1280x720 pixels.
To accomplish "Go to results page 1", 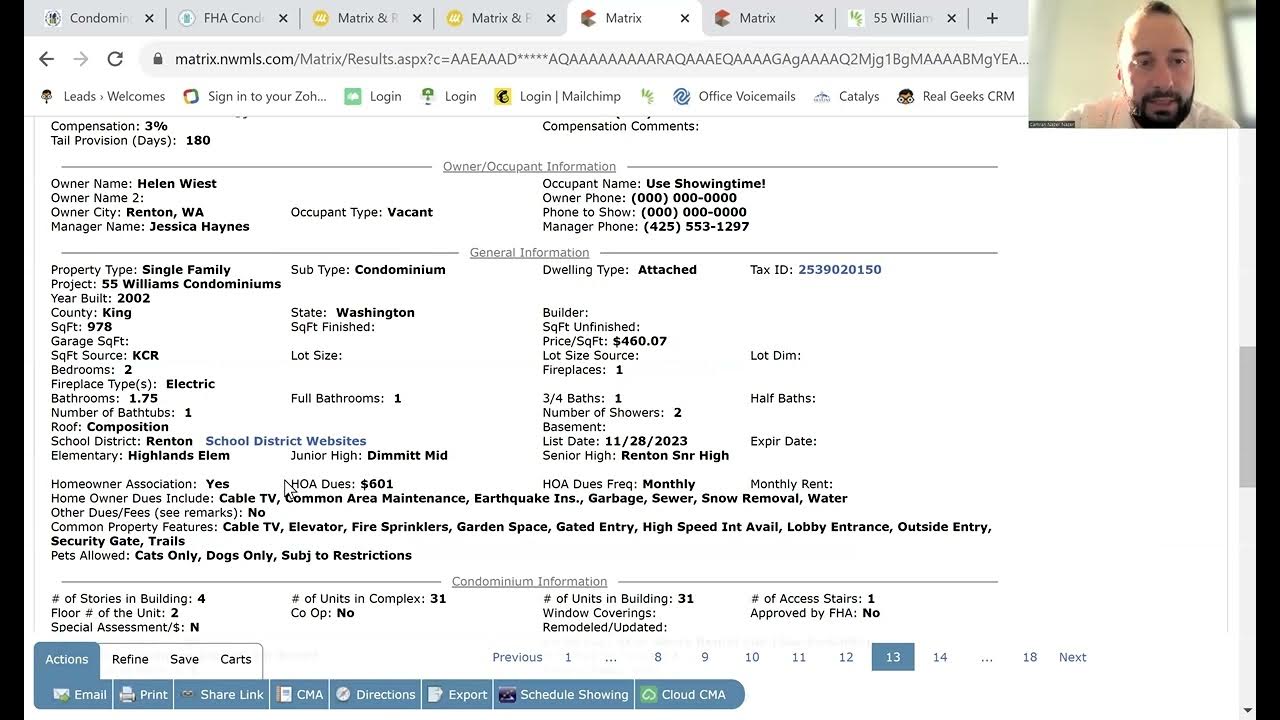I will click(x=568, y=657).
